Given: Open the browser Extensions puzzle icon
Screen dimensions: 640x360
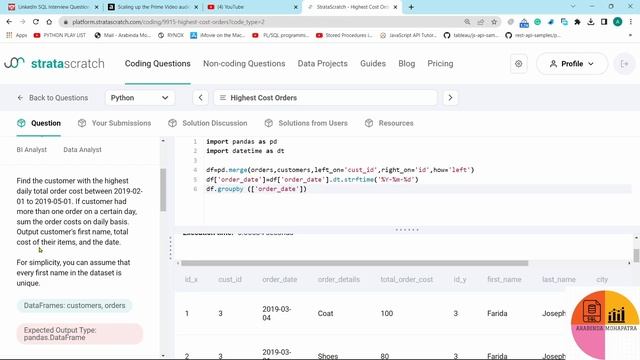Looking at the screenshot, I should 577,22.
